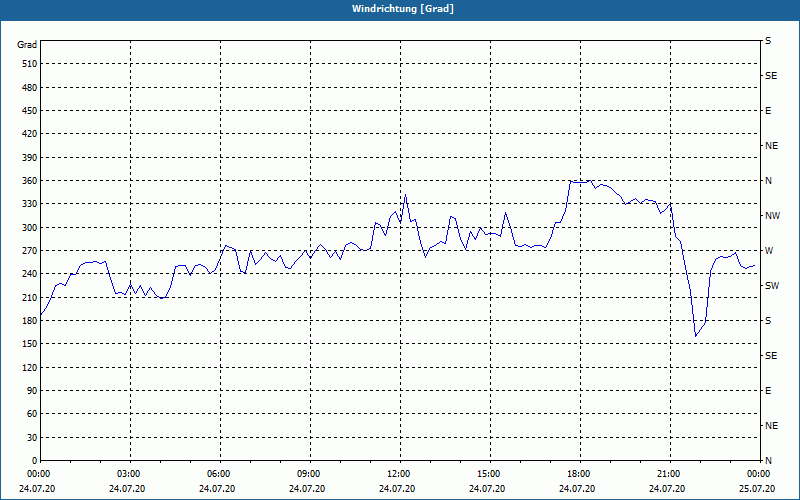Select the 480 degree axis label
The width and height of the screenshot is (800, 500).
30,88
